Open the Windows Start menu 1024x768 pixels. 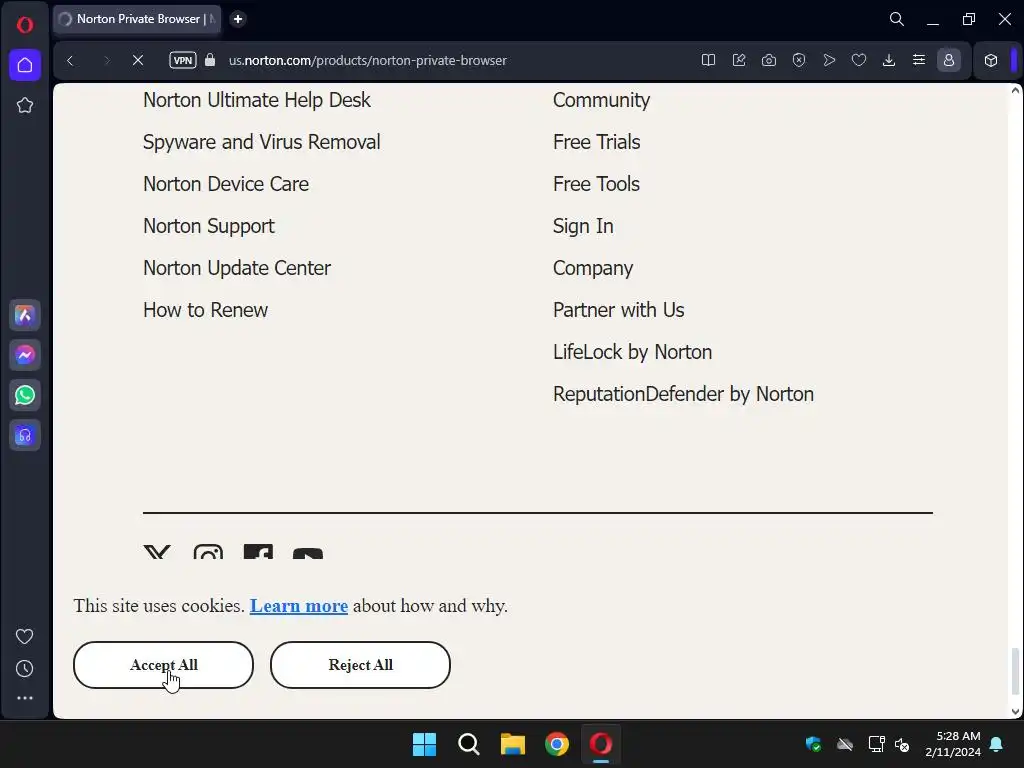tap(424, 744)
